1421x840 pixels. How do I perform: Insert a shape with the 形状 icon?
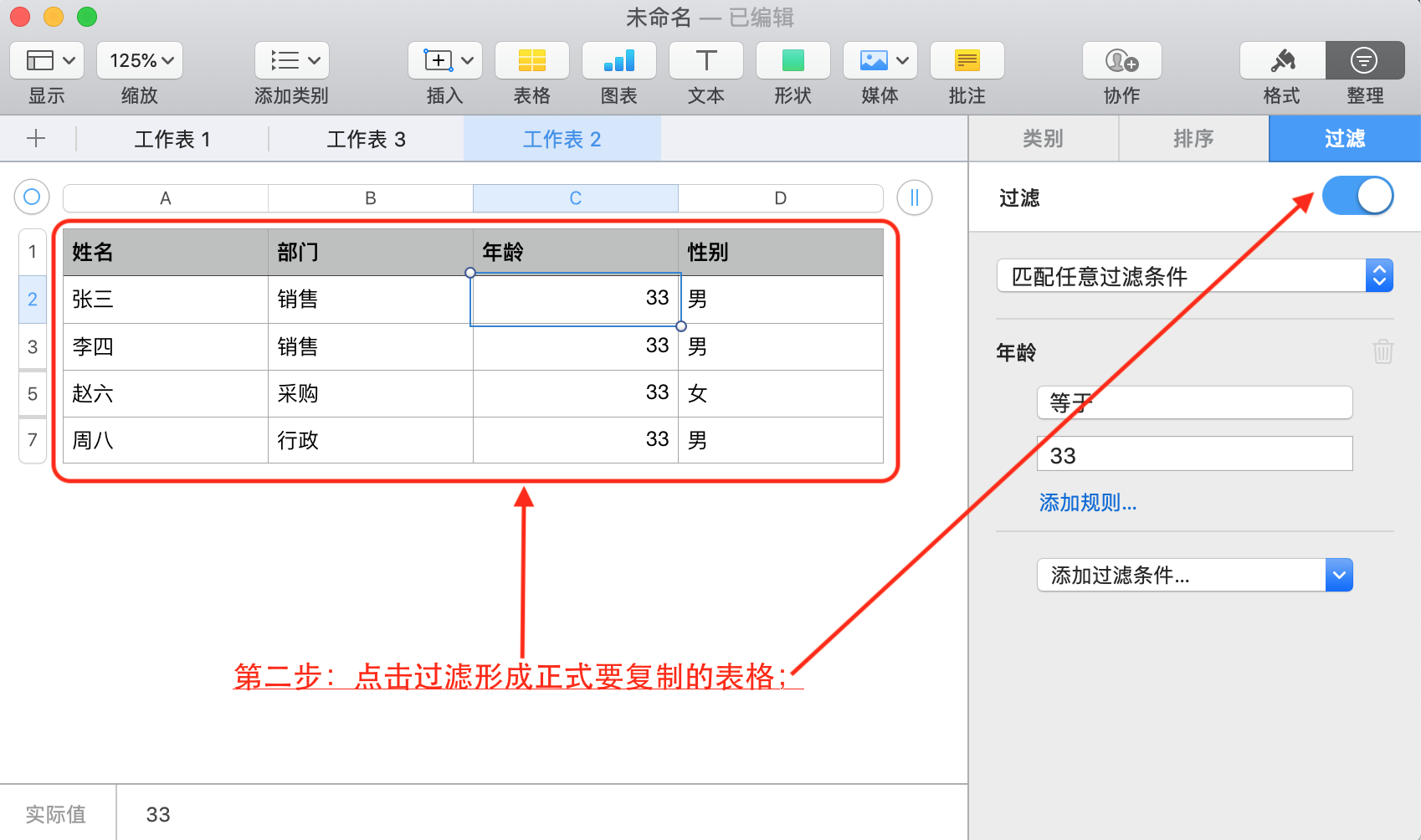point(793,61)
